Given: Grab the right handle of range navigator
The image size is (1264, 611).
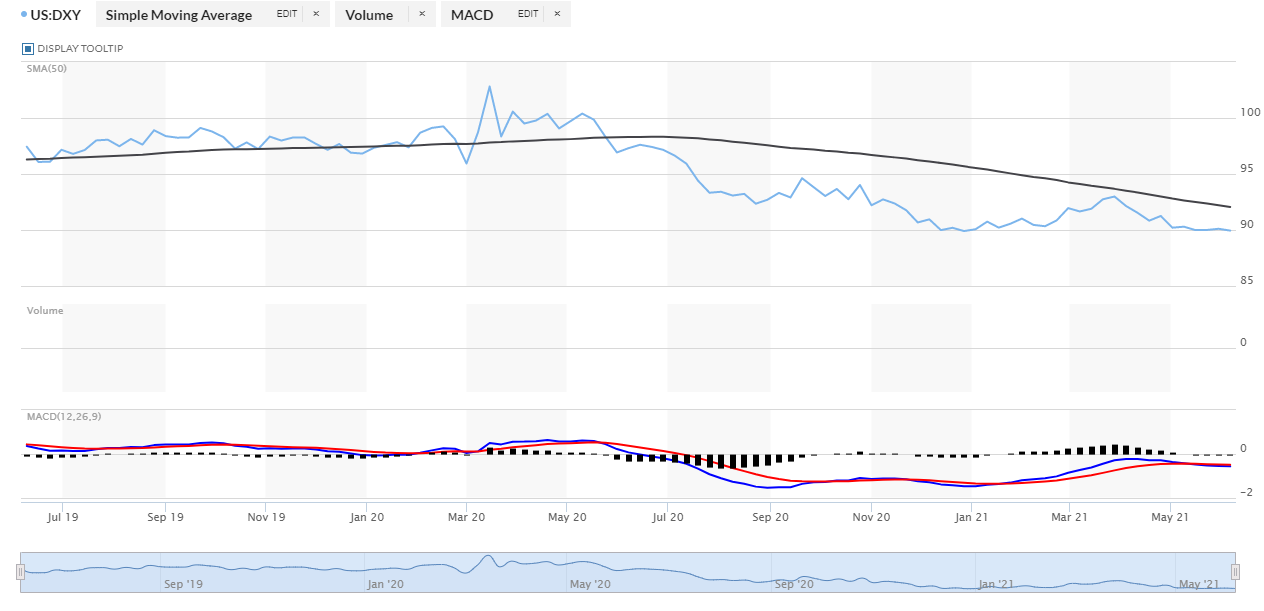Looking at the screenshot, I should [1235, 571].
